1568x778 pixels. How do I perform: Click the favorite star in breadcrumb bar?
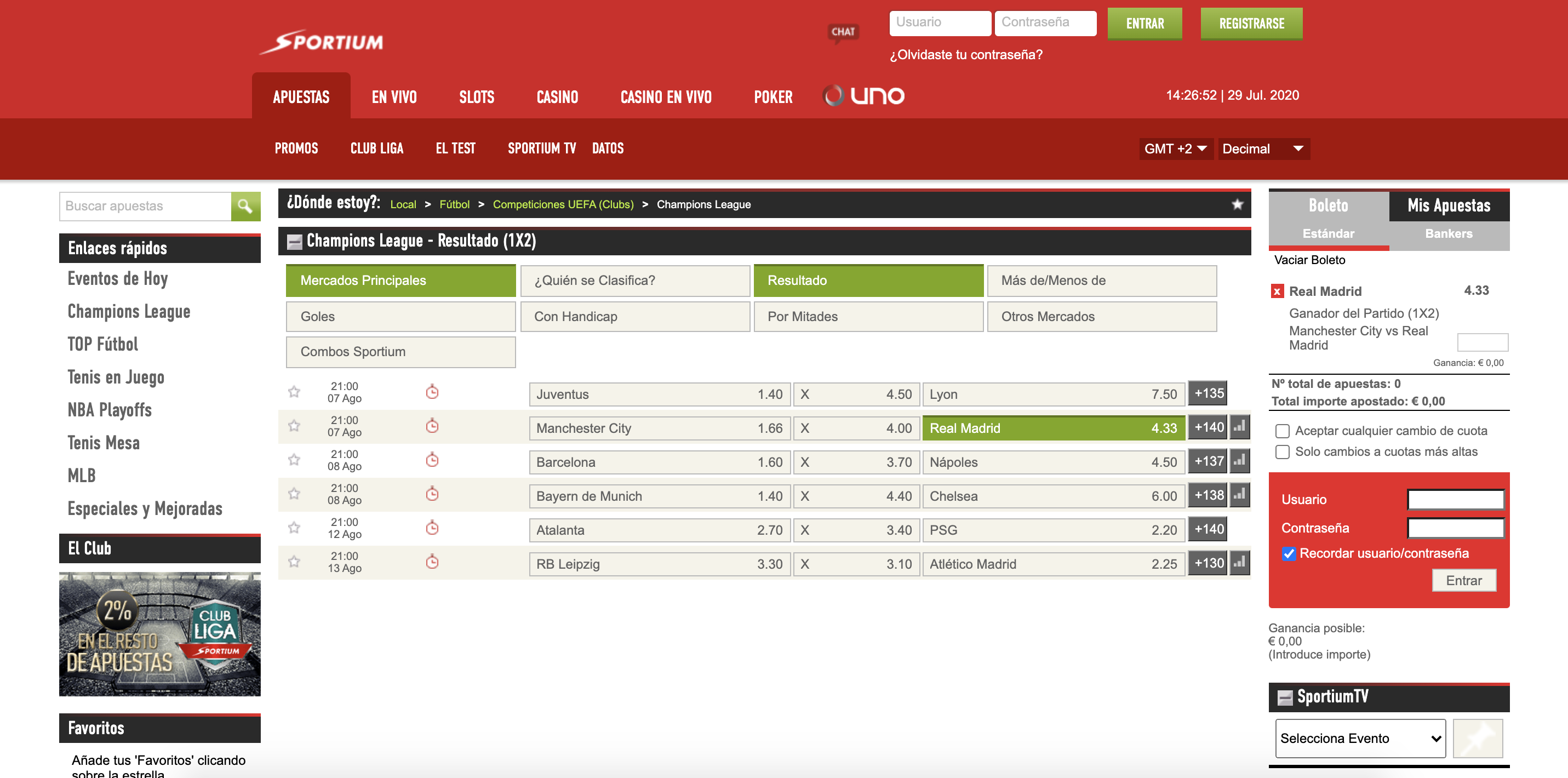tap(1237, 204)
